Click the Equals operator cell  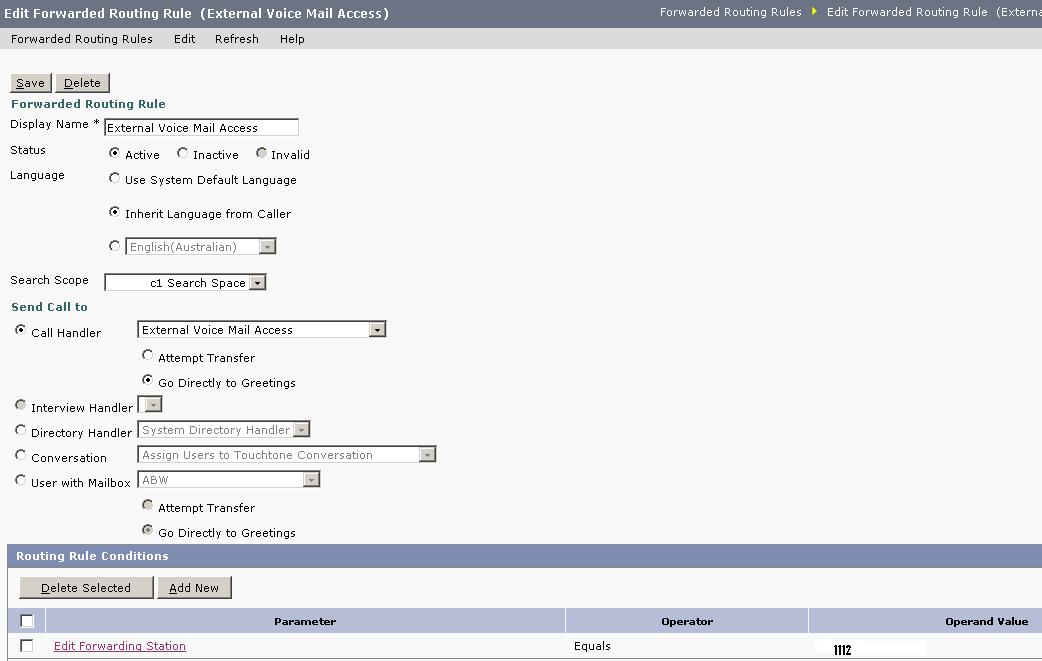(592, 646)
